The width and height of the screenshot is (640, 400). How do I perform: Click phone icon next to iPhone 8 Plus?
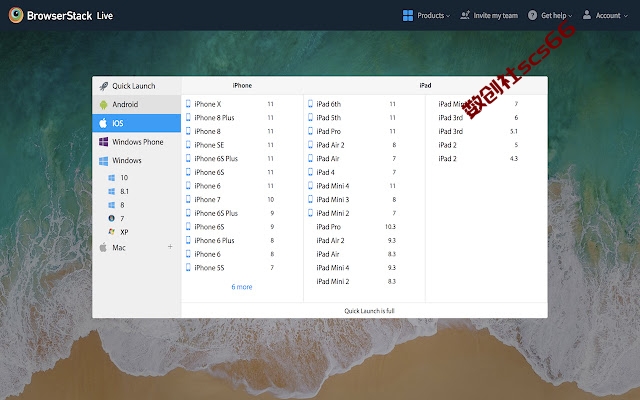[188, 118]
